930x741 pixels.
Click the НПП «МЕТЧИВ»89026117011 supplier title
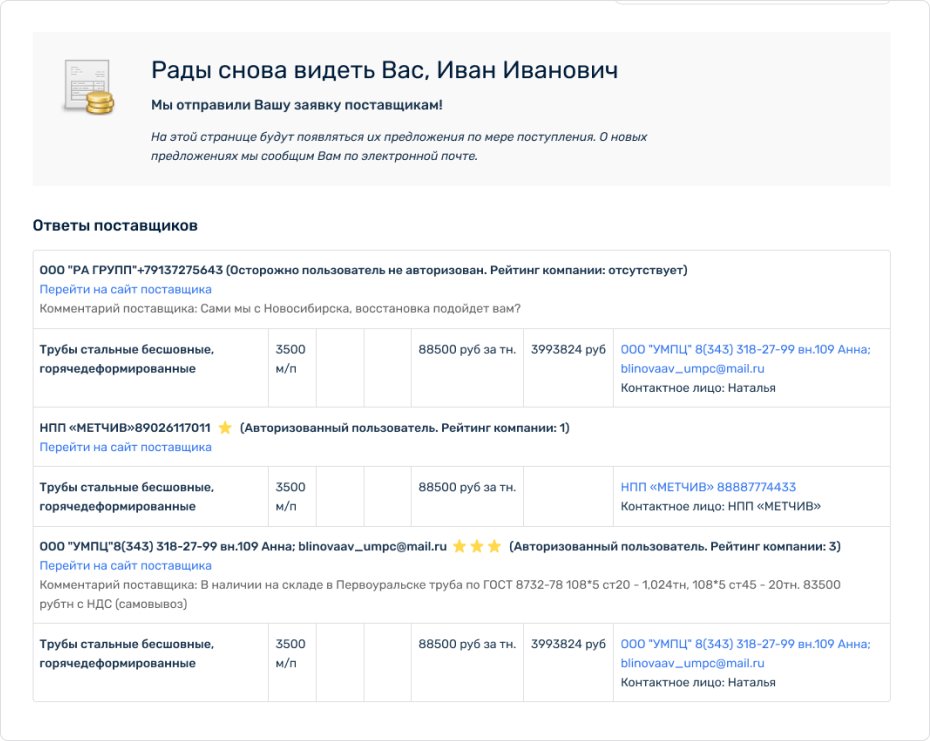125,428
